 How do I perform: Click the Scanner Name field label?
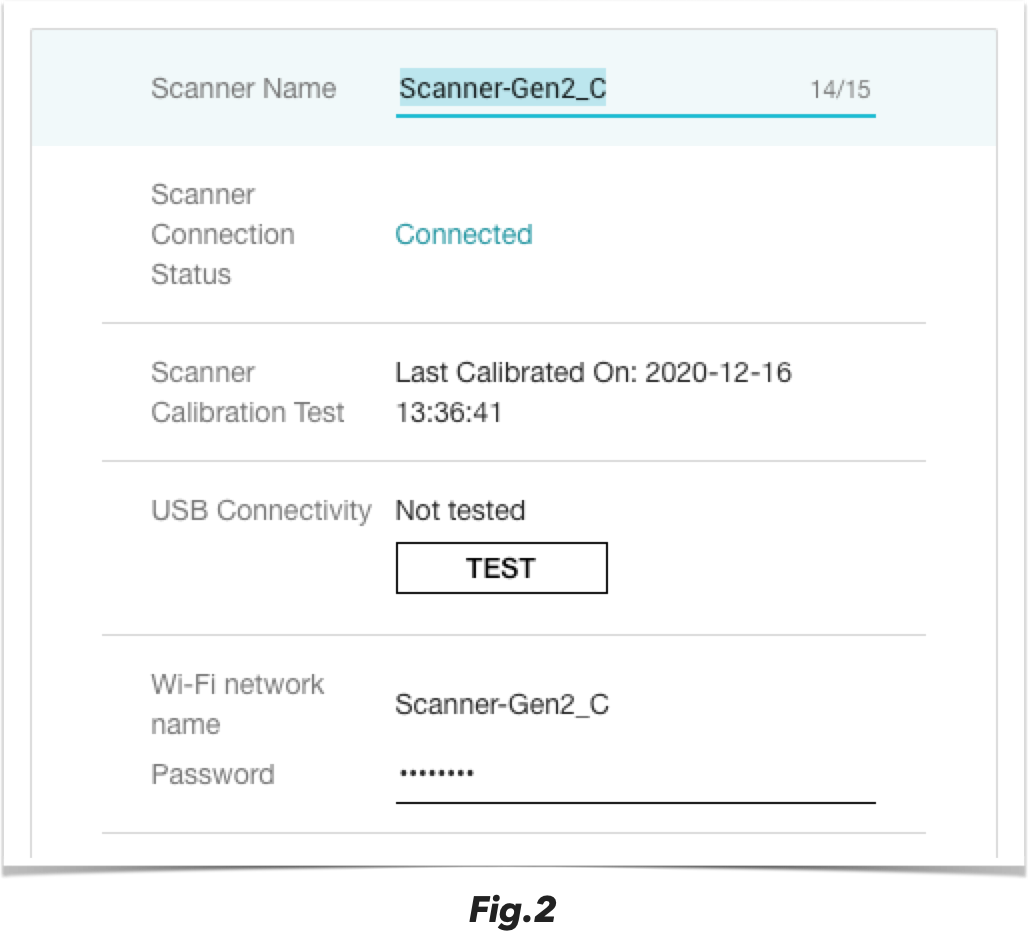click(243, 89)
